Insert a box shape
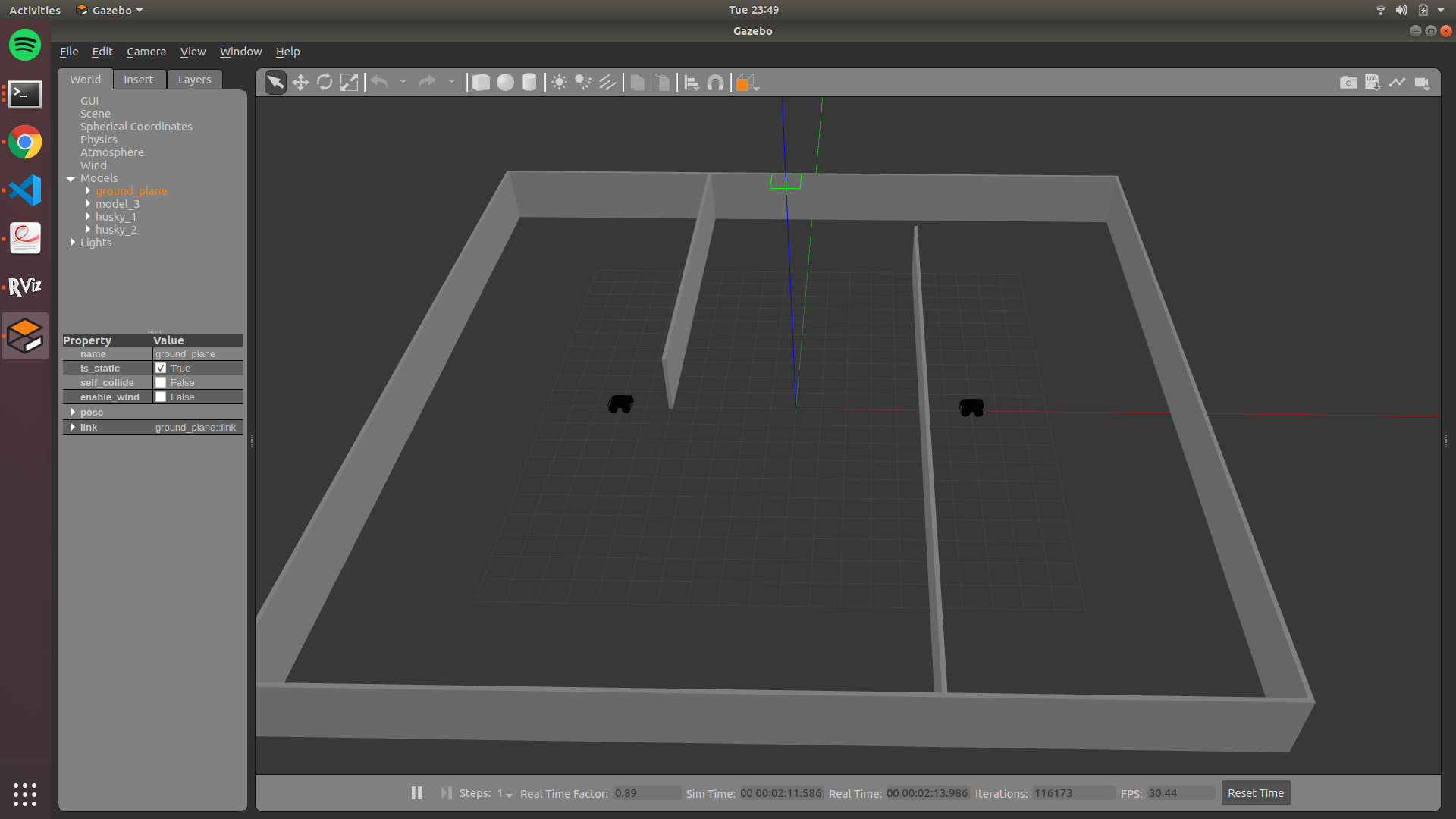 click(x=481, y=83)
